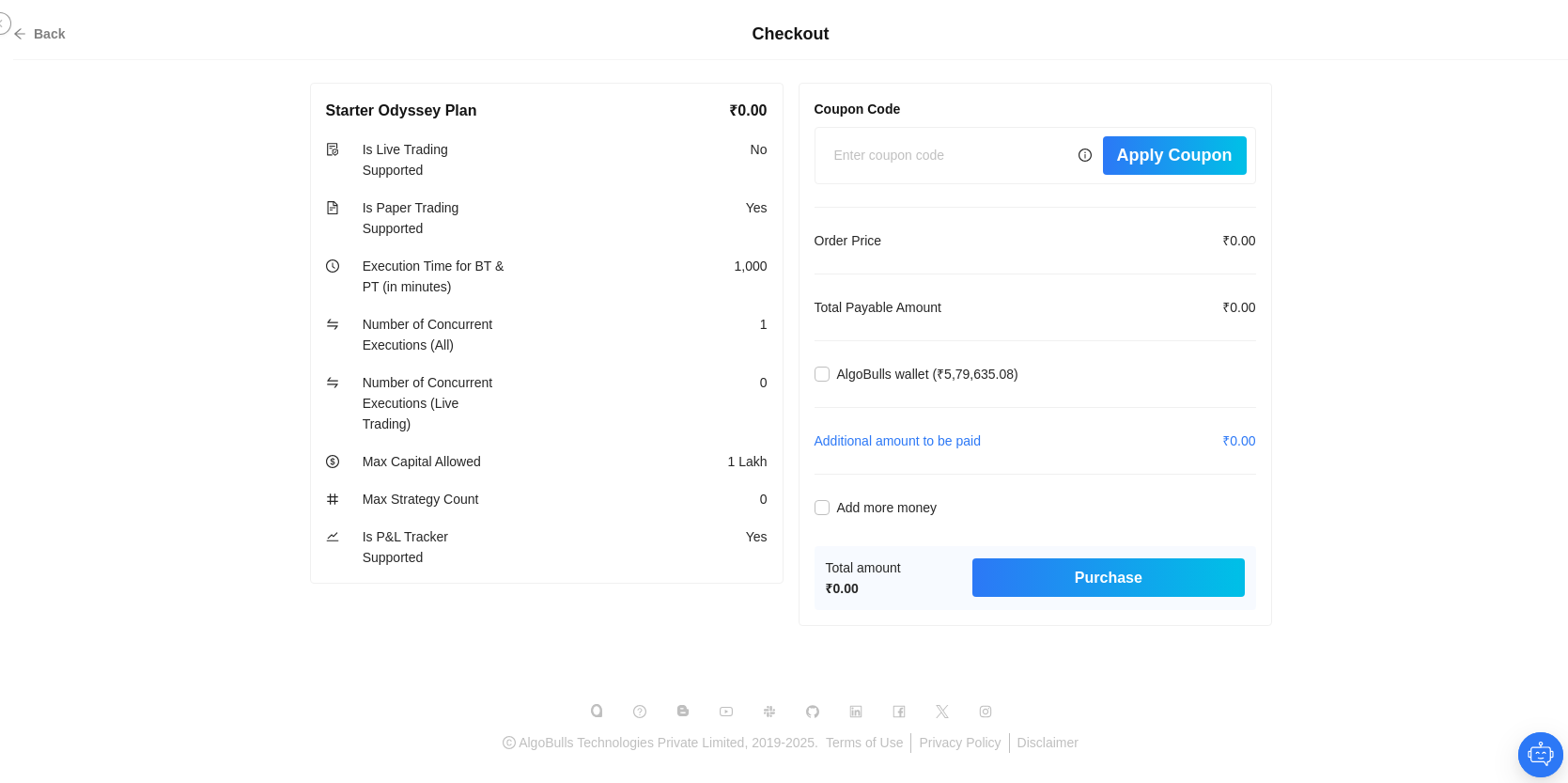Open the X (Twitter) icon

[x=942, y=712]
